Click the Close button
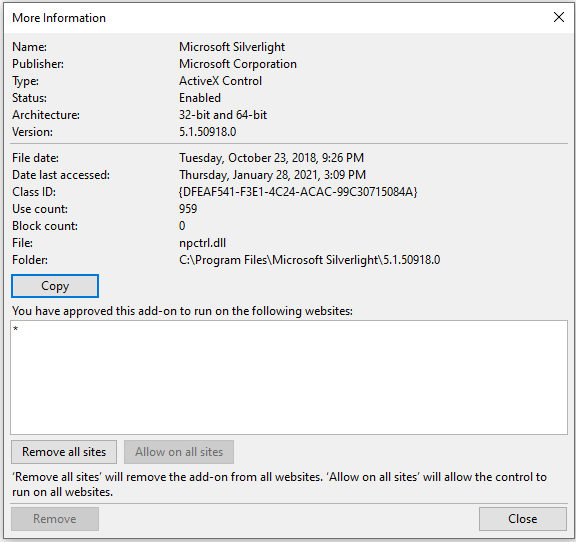The height and width of the screenshot is (542, 576). click(x=522, y=519)
